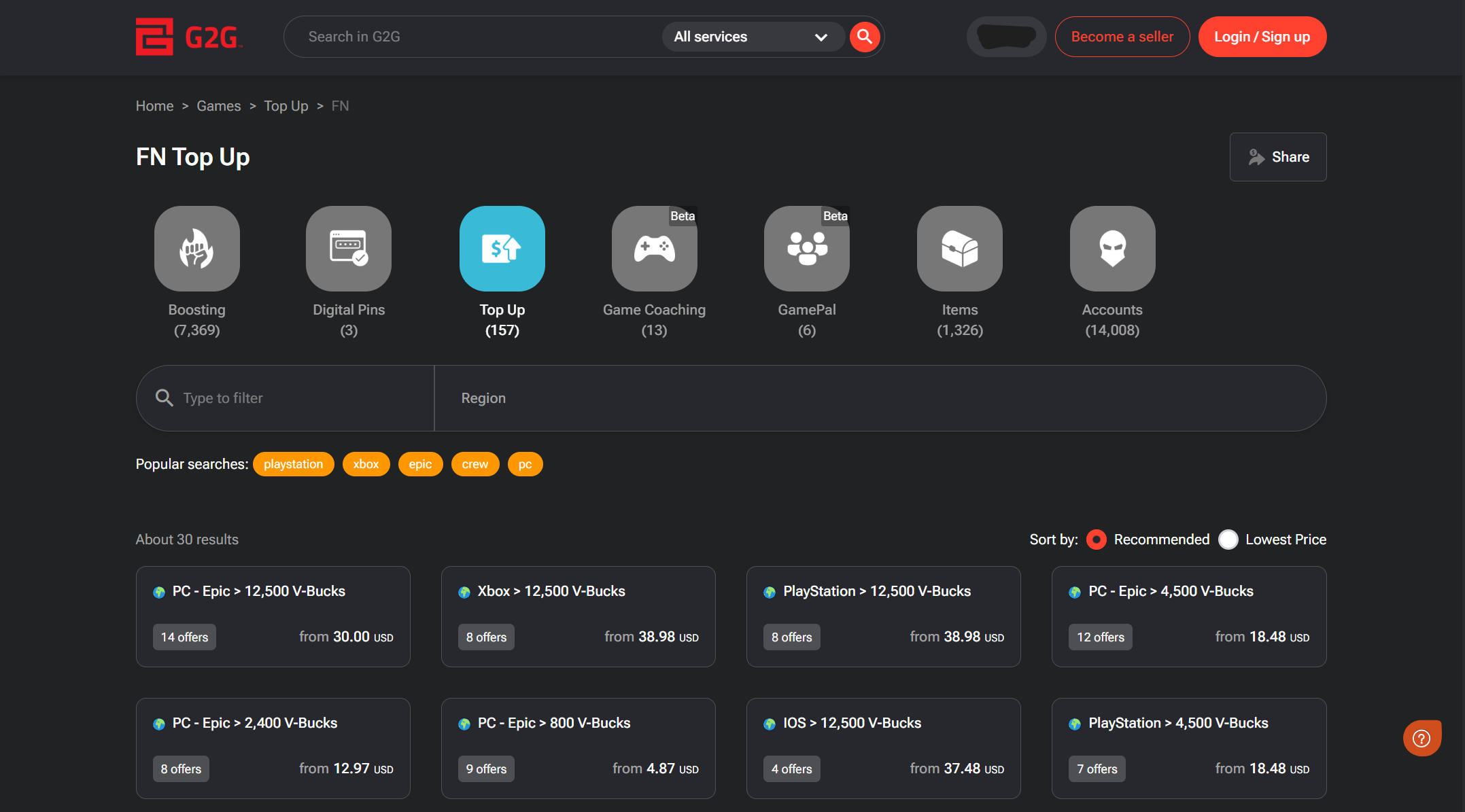Image resolution: width=1465 pixels, height=812 pixels.
Task: Click the red search magnifier button
Action: (865, 37)
